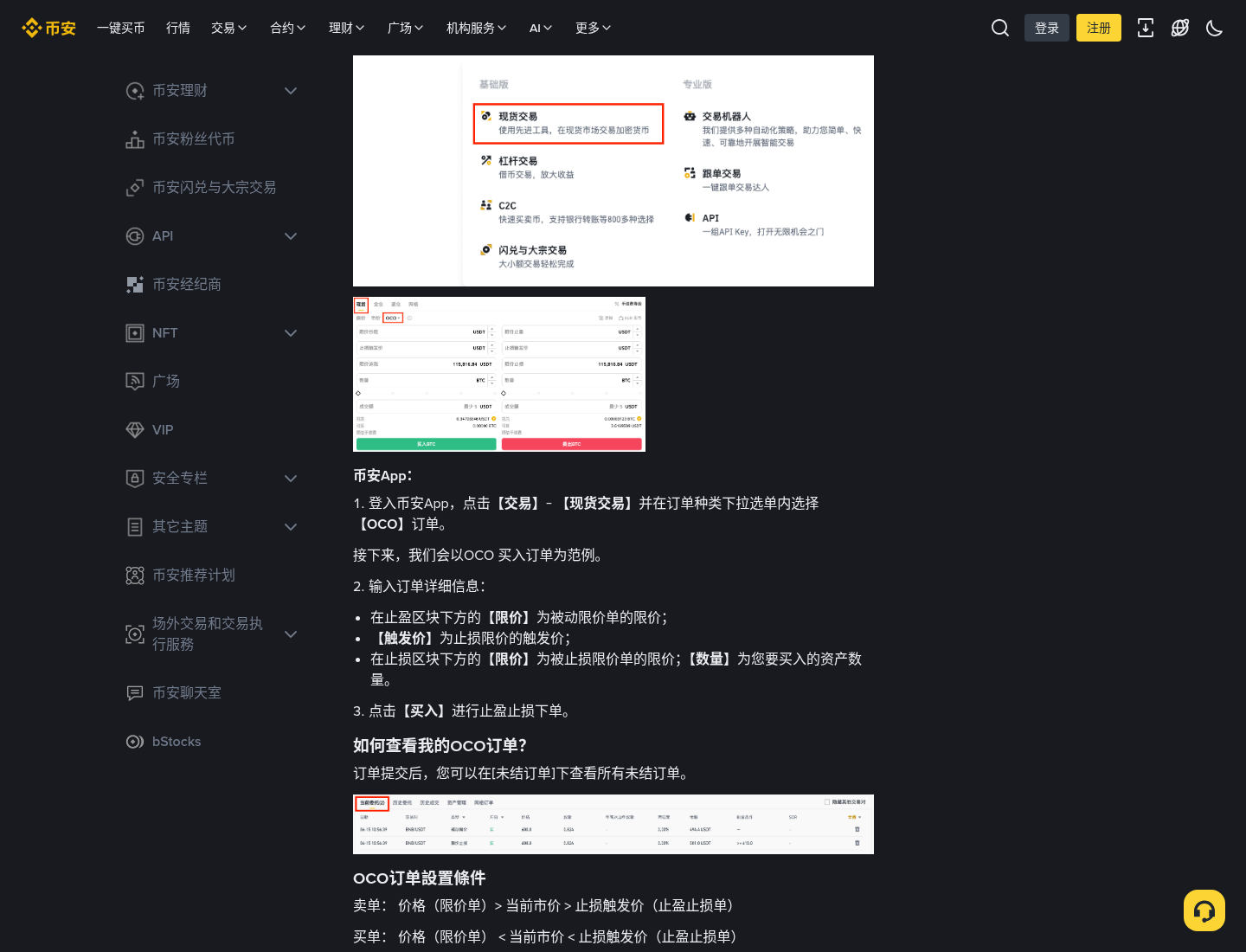Open 币安推荐计划 sidebar link
Screen dimensions: 1246x952
[x=194, y=576]
